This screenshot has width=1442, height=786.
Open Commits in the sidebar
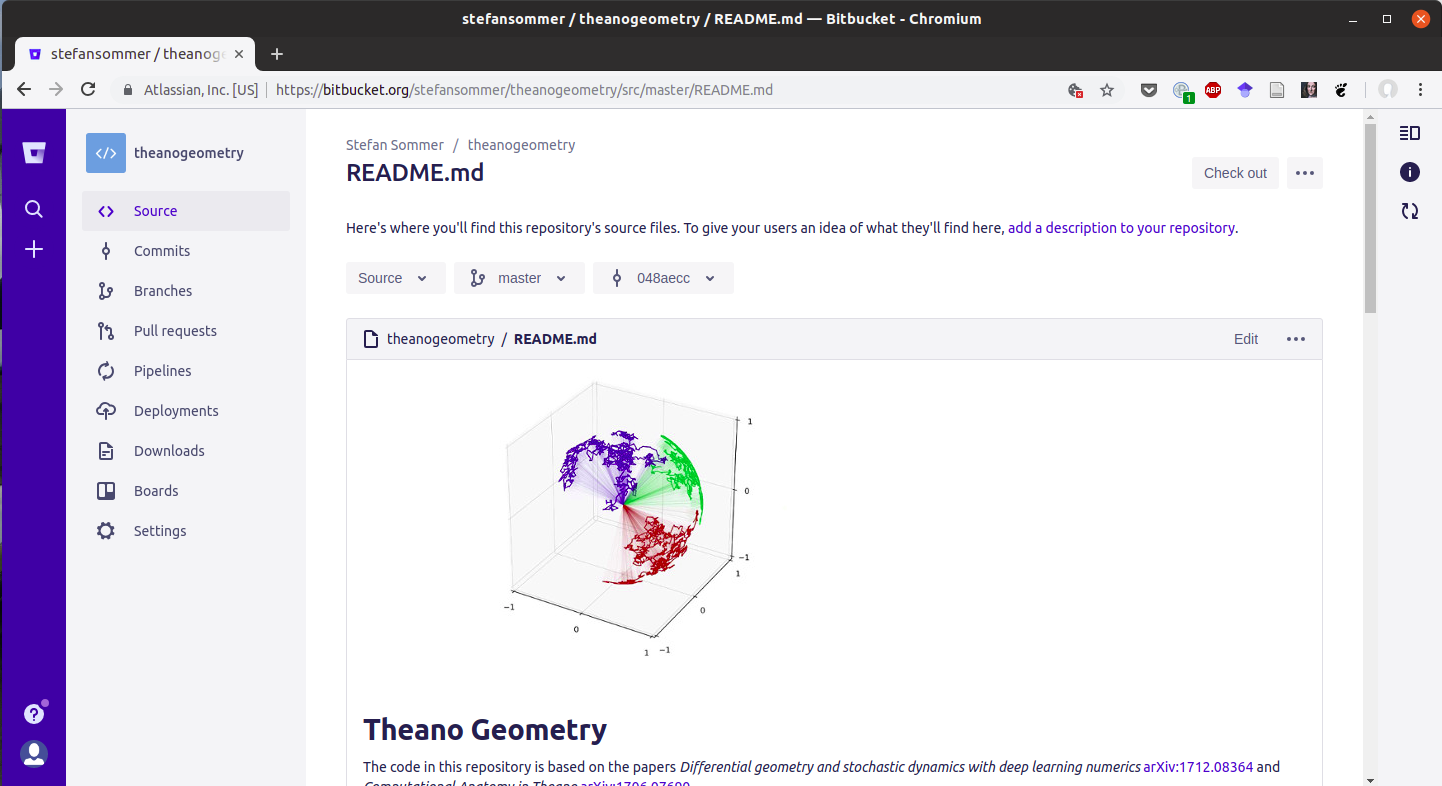pos(186,251)
